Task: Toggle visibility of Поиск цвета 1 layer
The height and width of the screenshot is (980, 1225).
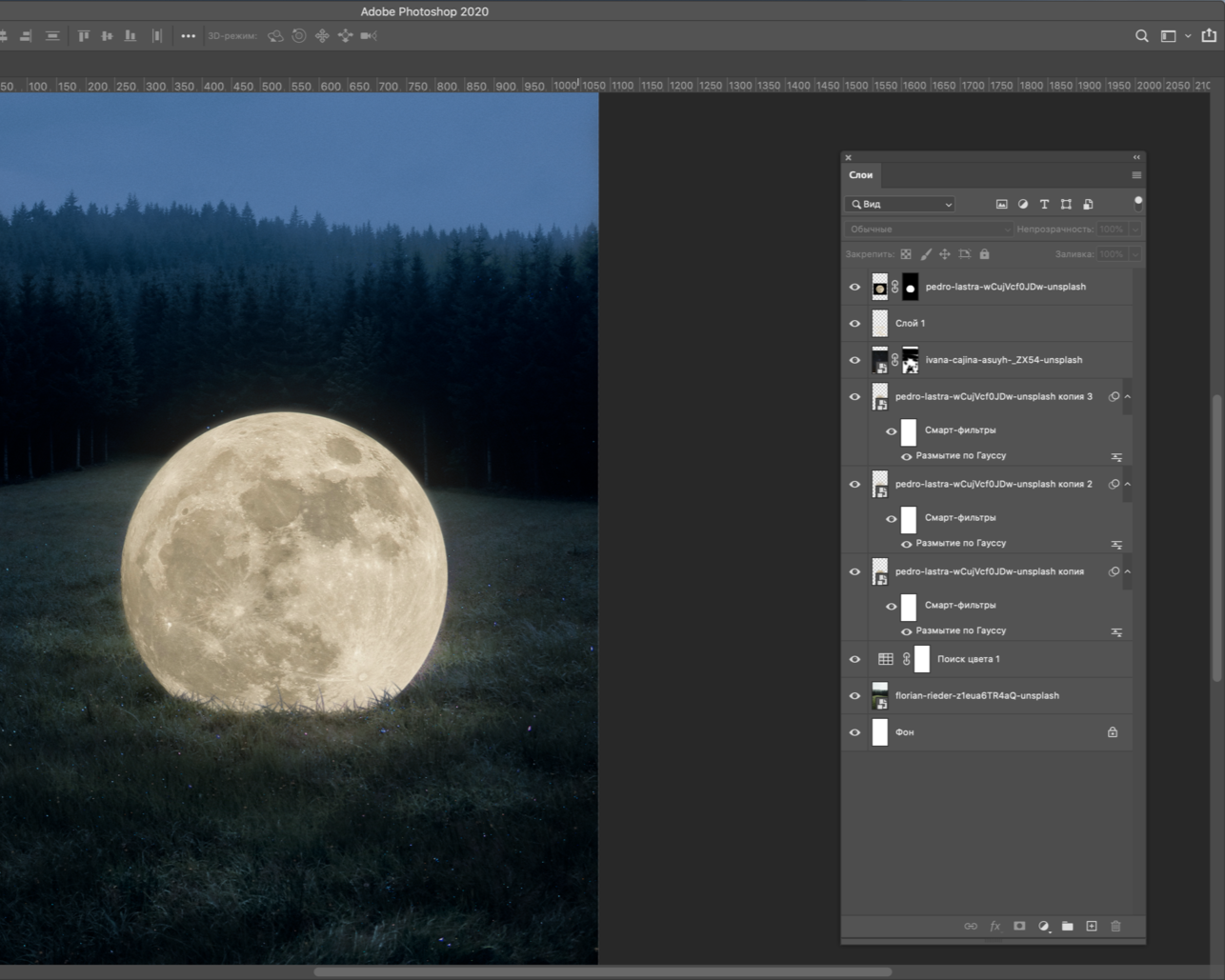Action: pos(854,659)
